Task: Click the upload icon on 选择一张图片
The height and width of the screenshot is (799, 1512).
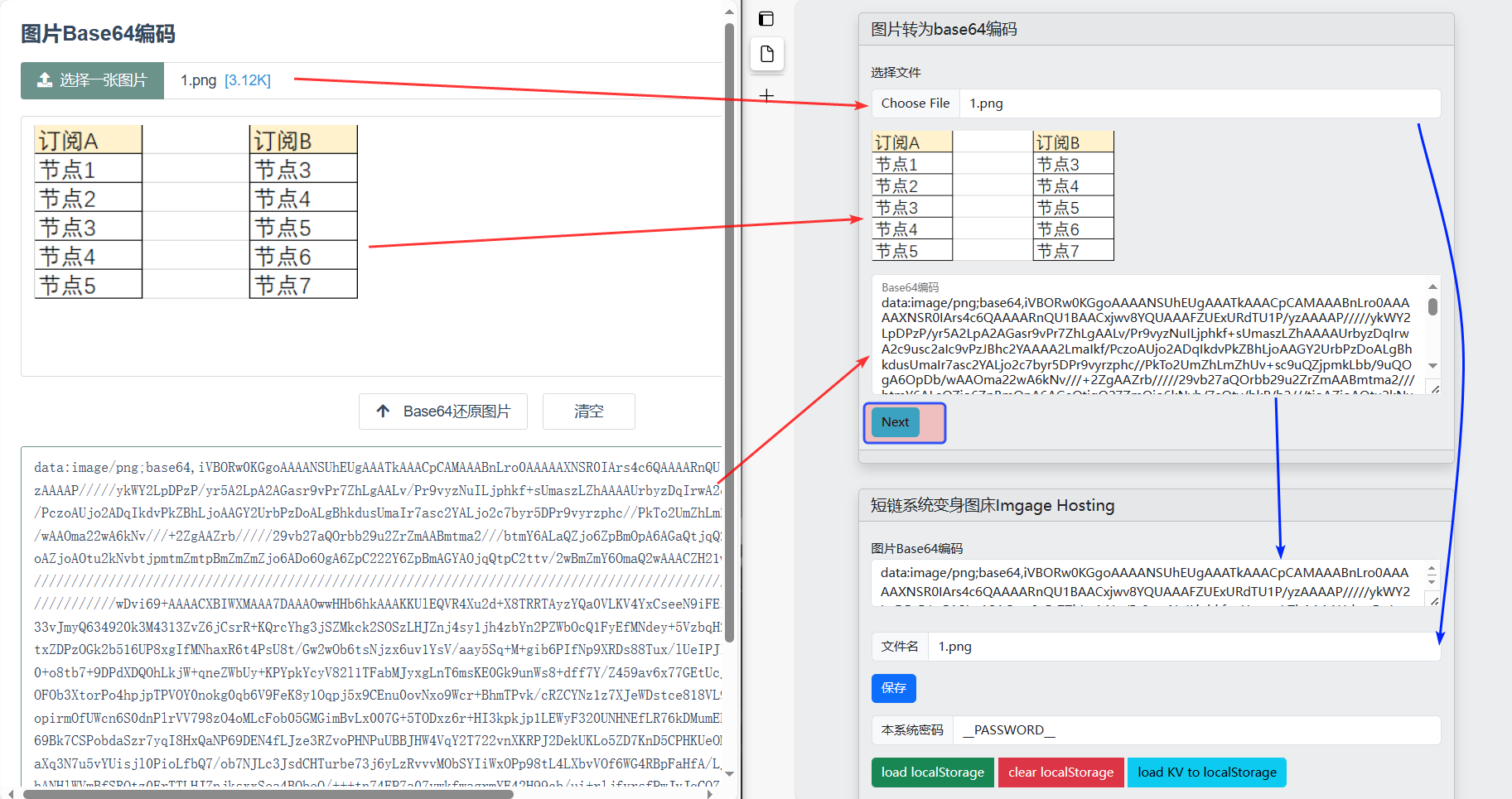Action: (x=45, y=80)
